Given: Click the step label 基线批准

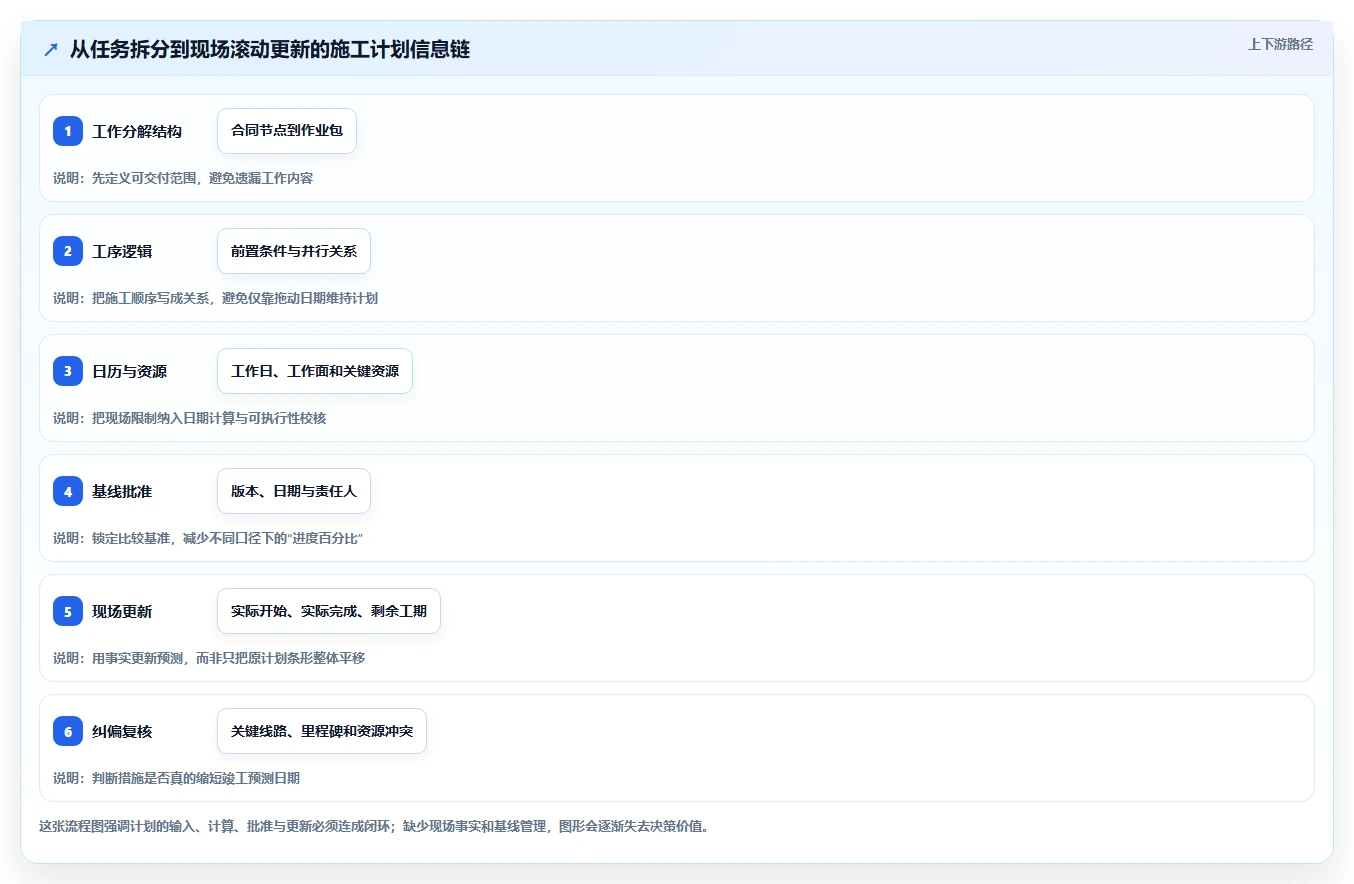Looking at the screenshot, I should [122, 491].
